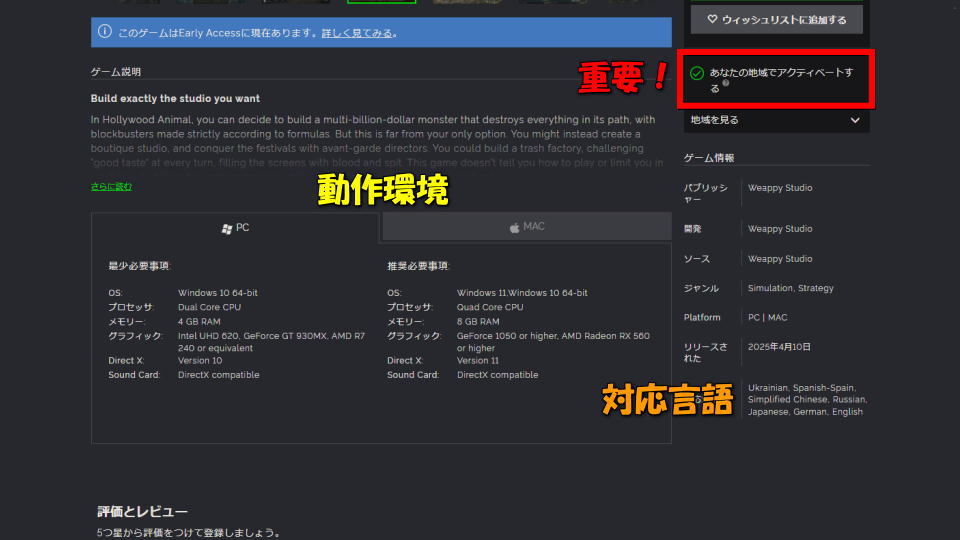Click the Intel UHD 620 graphics requirement text
This screenshot has width=960, height=540.
271,342
